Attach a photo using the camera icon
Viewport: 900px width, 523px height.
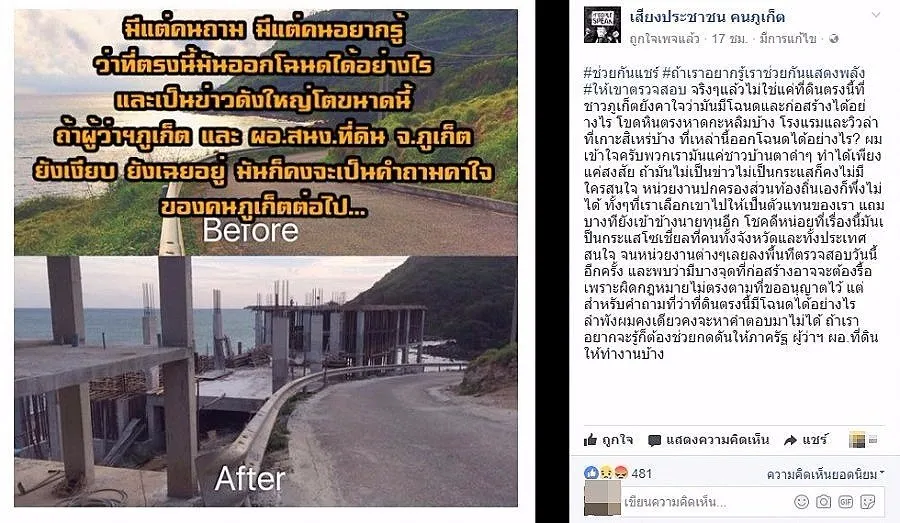click(824, 502)
